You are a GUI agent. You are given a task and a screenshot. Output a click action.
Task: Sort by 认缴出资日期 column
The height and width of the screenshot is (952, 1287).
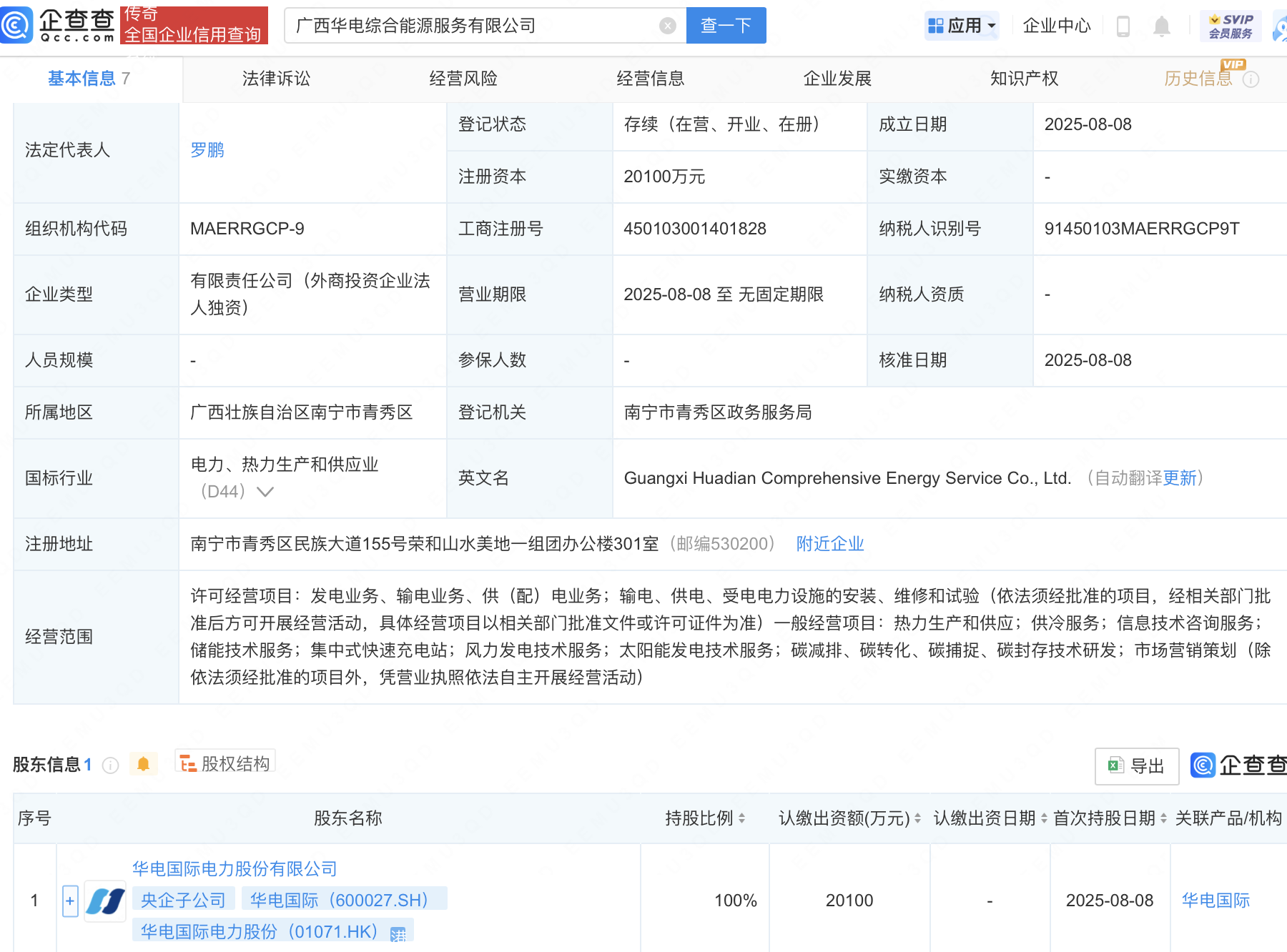pos(1044,818)
